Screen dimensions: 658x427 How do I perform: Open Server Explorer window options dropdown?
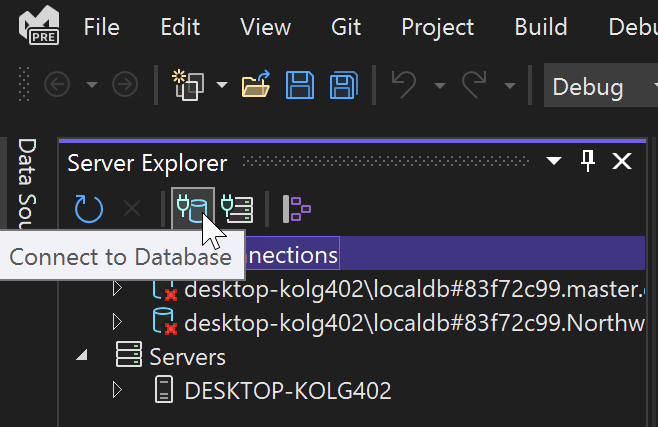click(553, 161)
